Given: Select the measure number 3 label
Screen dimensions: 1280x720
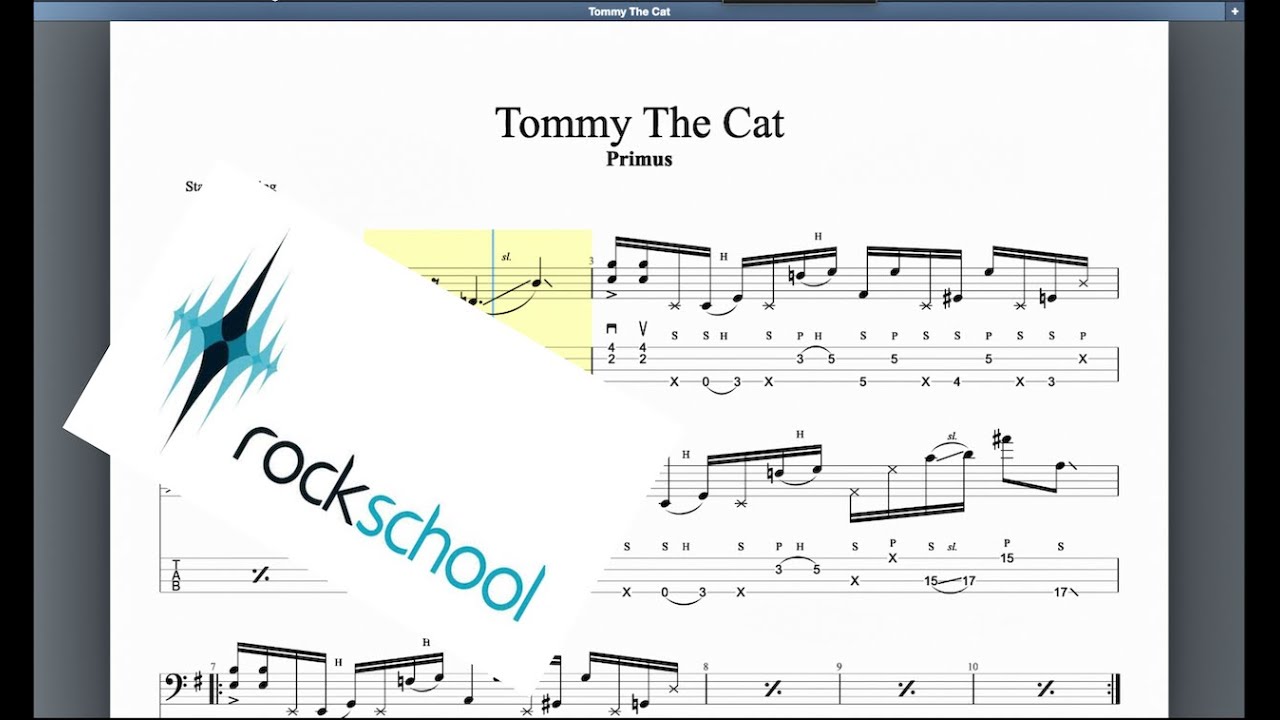Looking at the screenshot, I should click(x=591, y=262).
